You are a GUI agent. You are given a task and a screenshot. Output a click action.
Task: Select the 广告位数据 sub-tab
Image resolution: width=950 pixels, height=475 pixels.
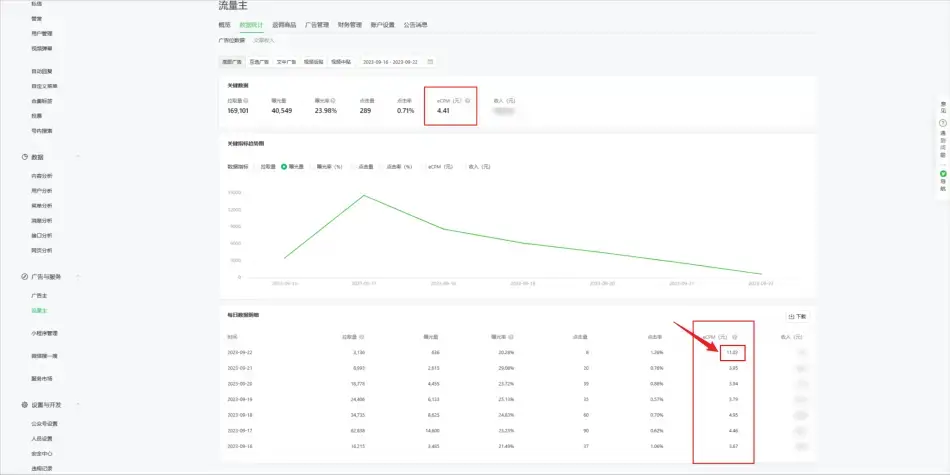click(x=231, y=40)
